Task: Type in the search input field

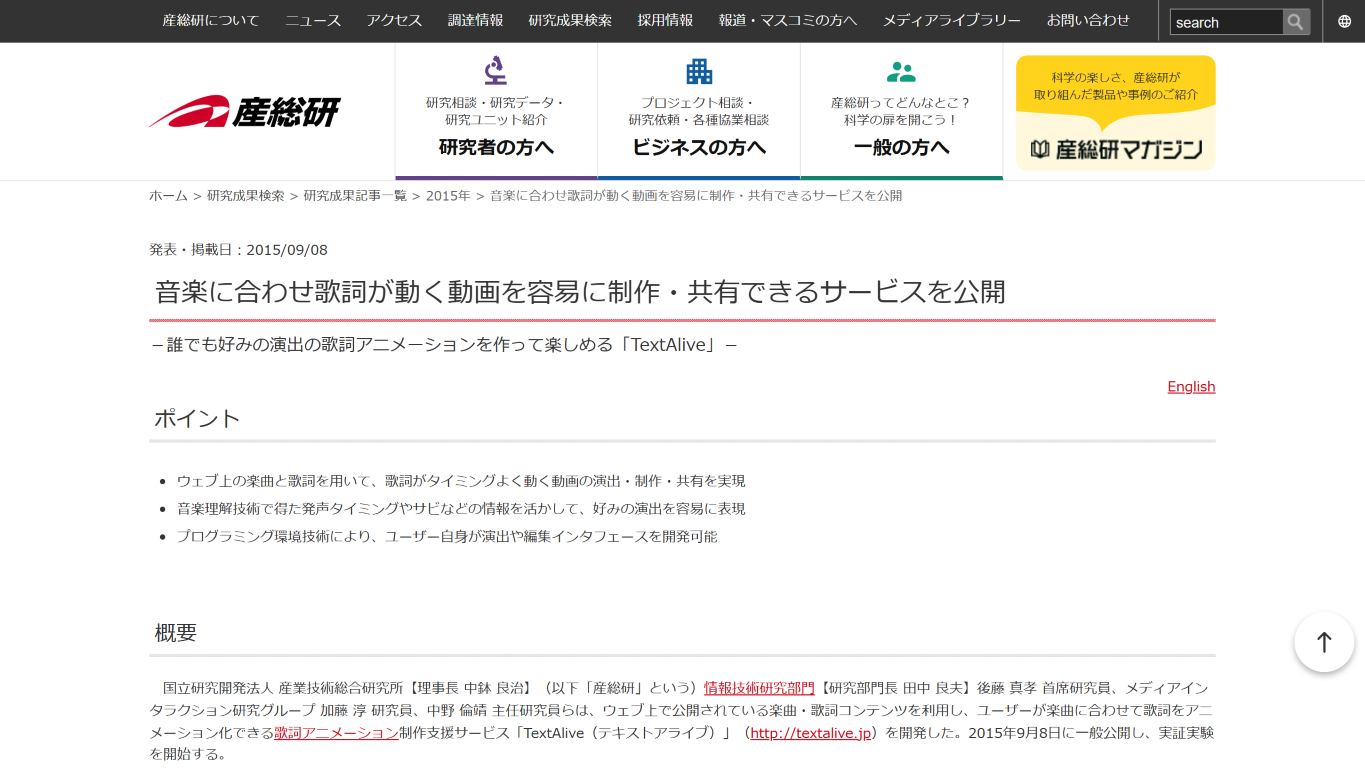Action: coord(1225,22)
